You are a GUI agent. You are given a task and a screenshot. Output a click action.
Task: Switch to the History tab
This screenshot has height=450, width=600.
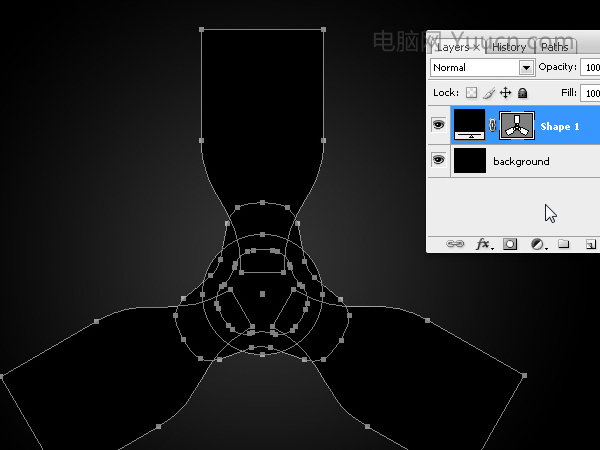[x=509, y=47]
